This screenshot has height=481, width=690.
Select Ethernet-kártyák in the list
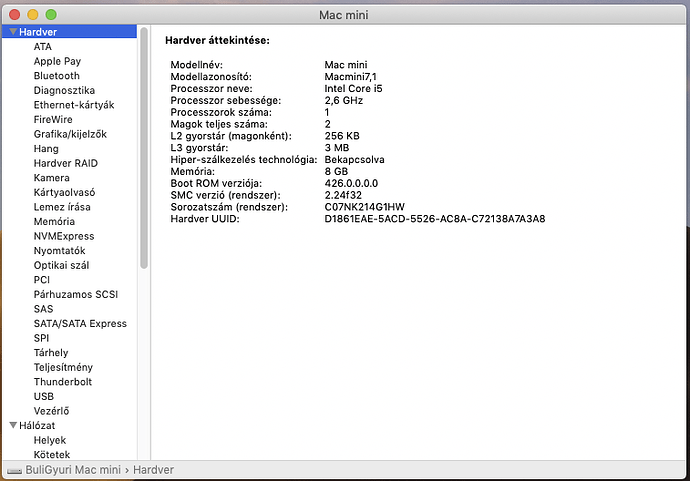74,105
